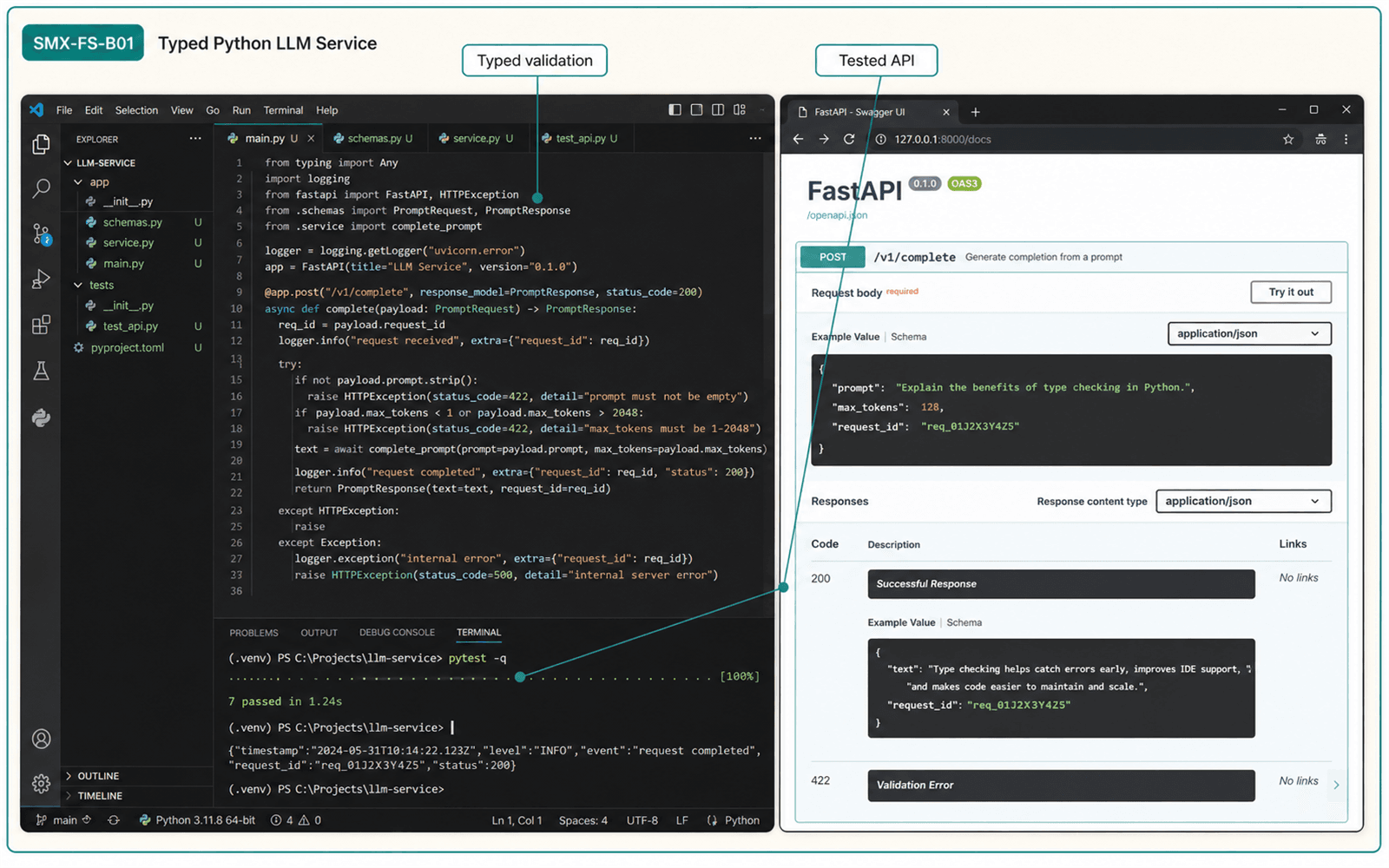Expand the POST /v1/complete endpoint header
The image size is (1389, 868).
(1072, 257)
